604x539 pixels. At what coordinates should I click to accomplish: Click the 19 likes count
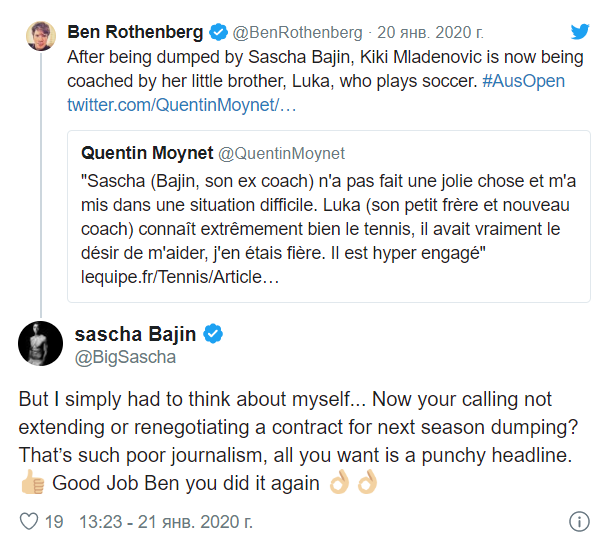(54, 521)
